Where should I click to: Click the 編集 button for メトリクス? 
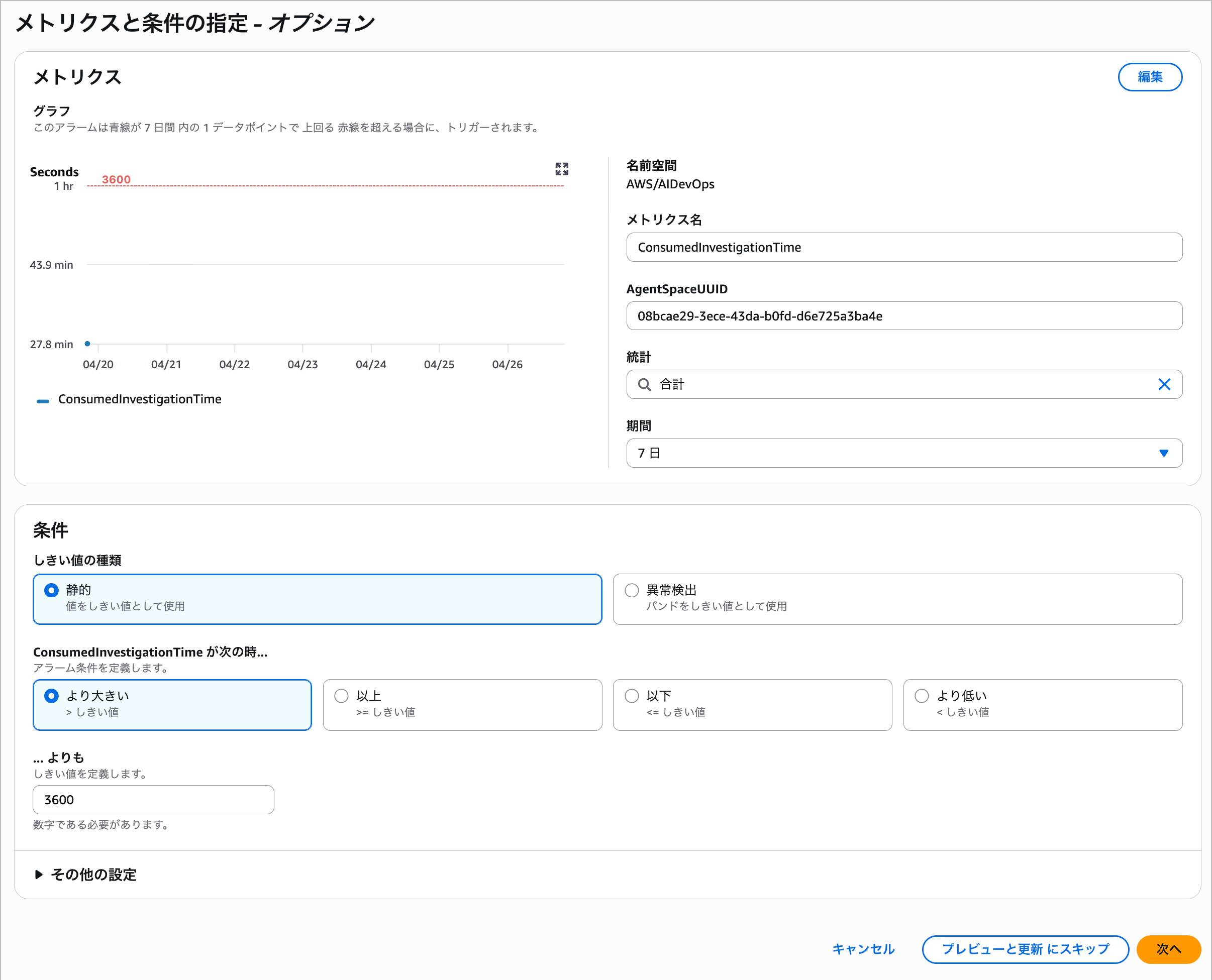point(1150,77)
